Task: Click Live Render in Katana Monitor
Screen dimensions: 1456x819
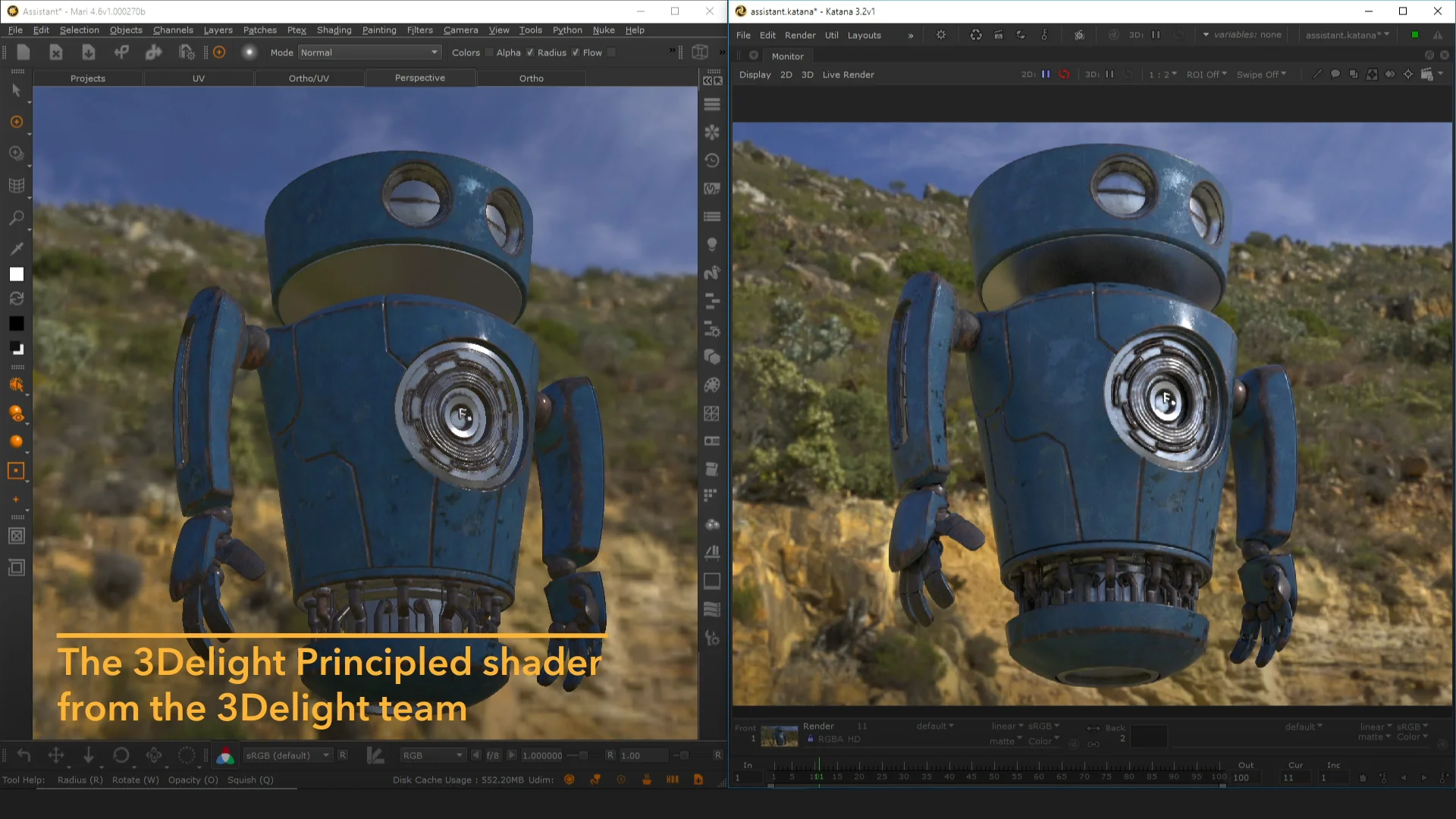Action: pos(848,74)
